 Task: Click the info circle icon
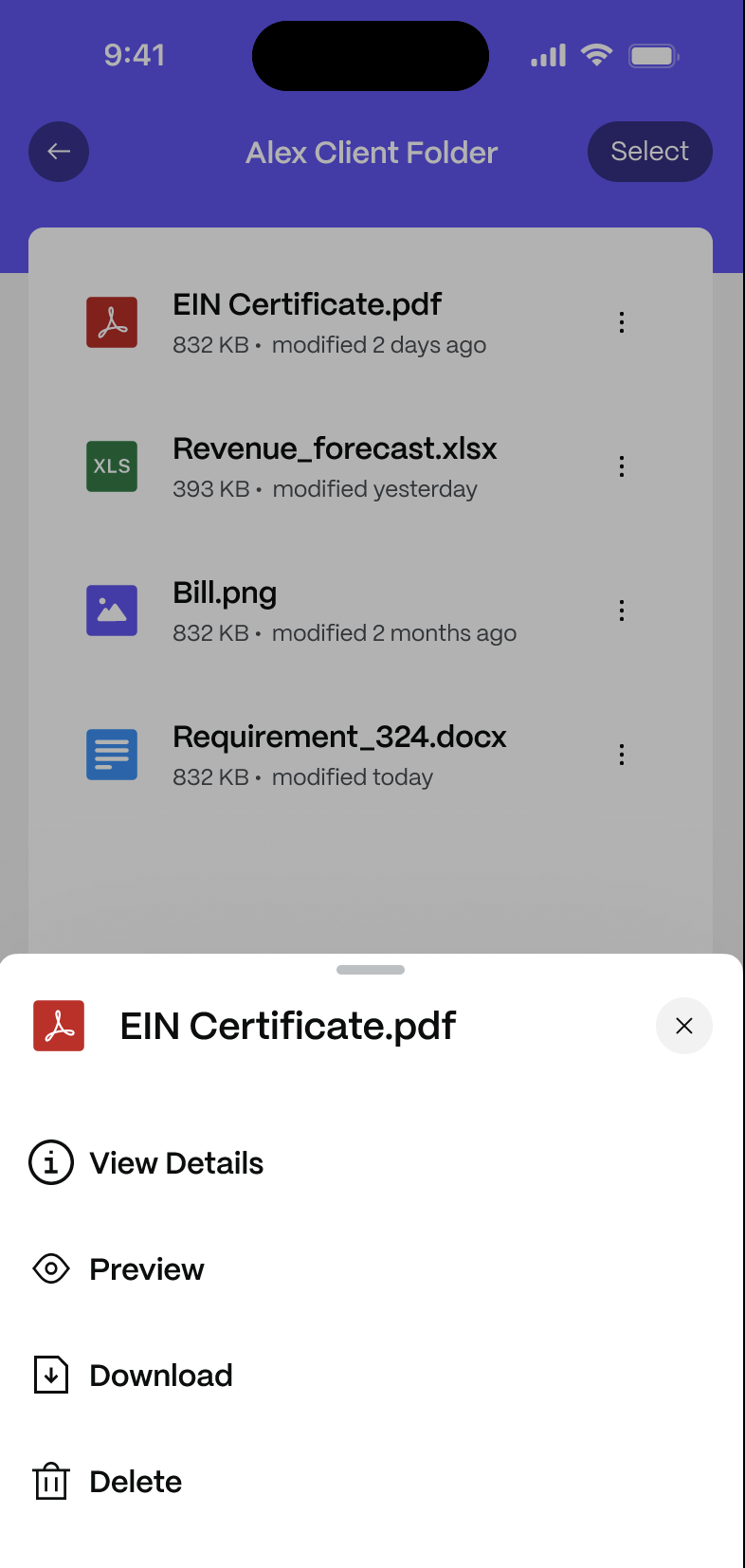tap(51, 1162)
